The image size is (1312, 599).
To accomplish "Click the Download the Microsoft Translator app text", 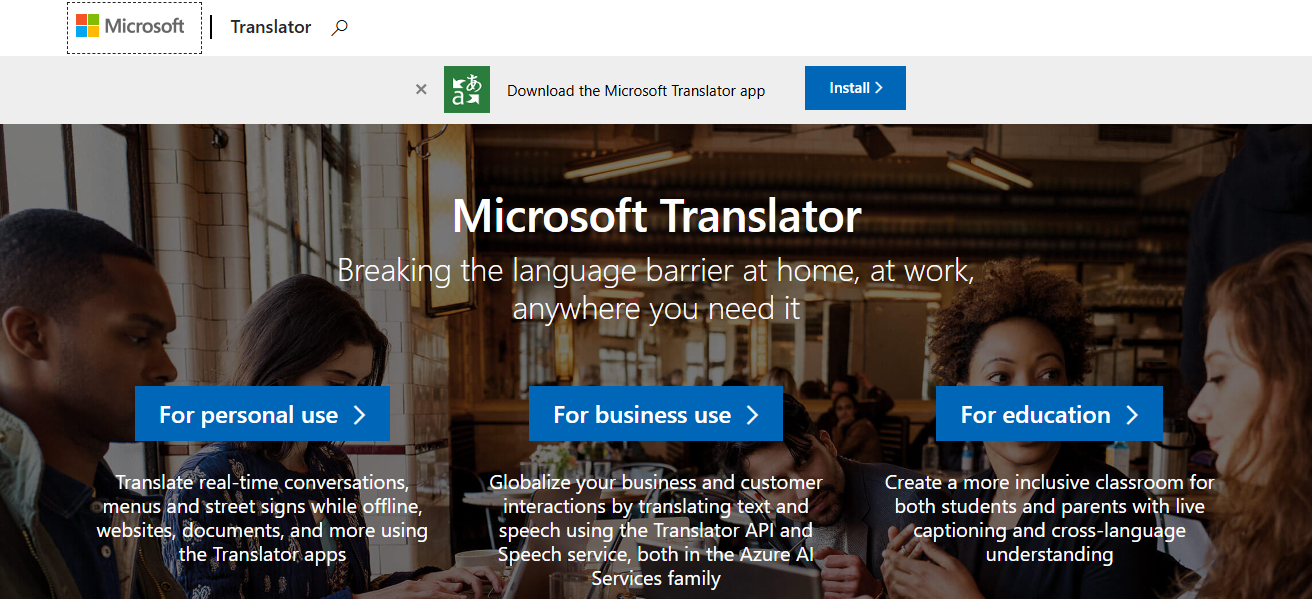I will 636,90.
